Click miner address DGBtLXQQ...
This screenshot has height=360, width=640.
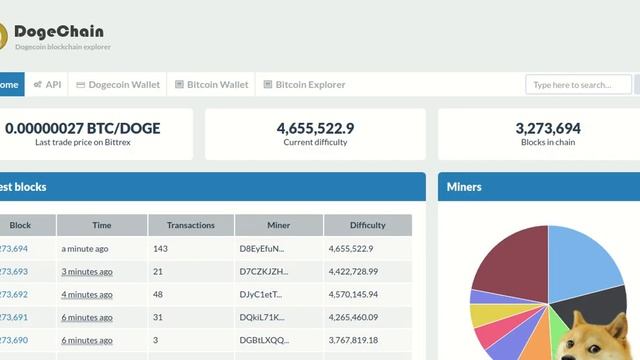coord(264,340)
